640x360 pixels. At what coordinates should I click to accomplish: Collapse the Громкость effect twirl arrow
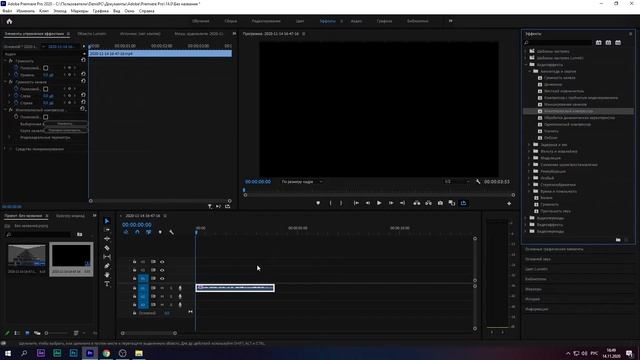point(6,61)
